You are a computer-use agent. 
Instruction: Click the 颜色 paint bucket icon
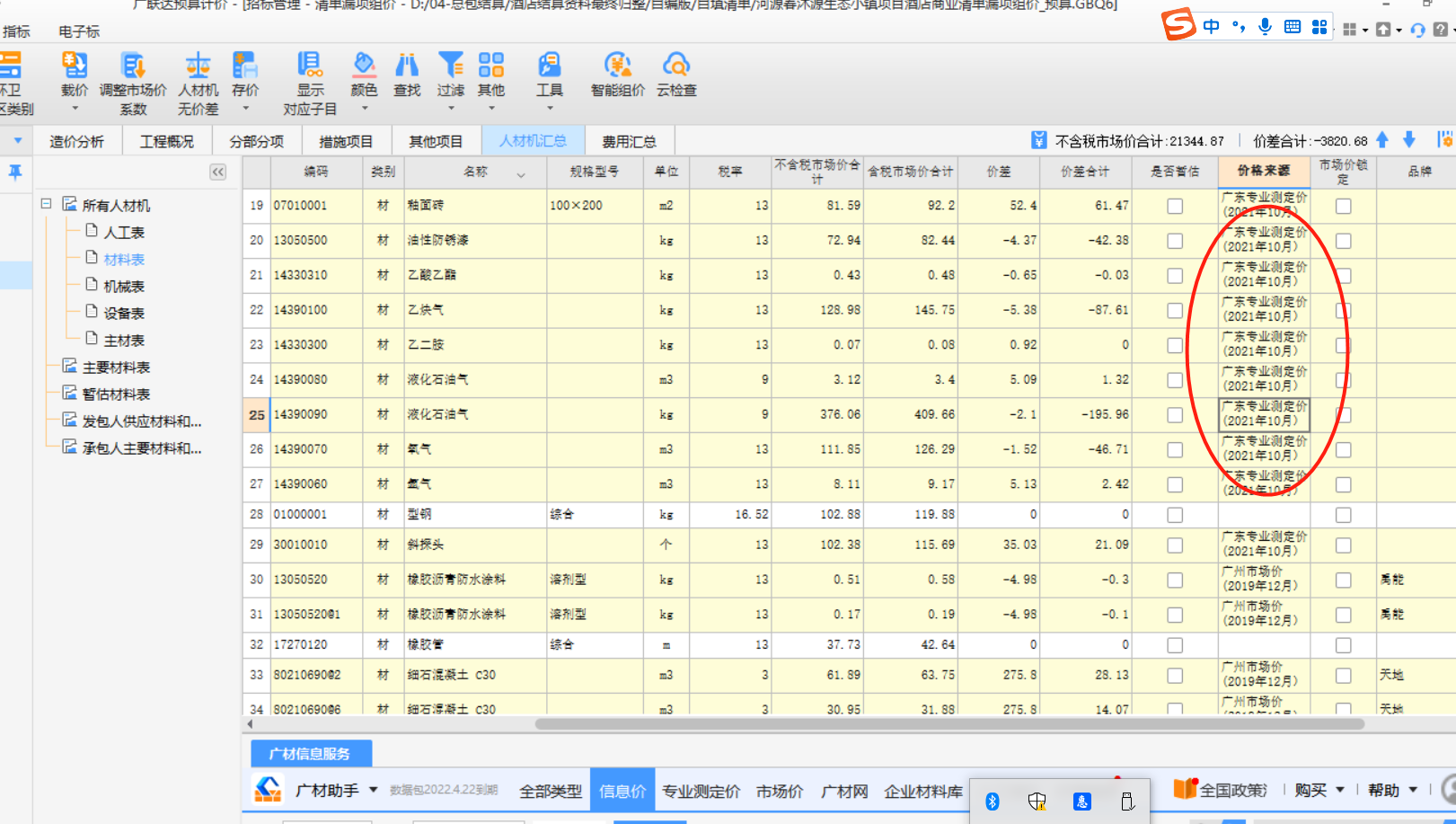click(364, 65)
